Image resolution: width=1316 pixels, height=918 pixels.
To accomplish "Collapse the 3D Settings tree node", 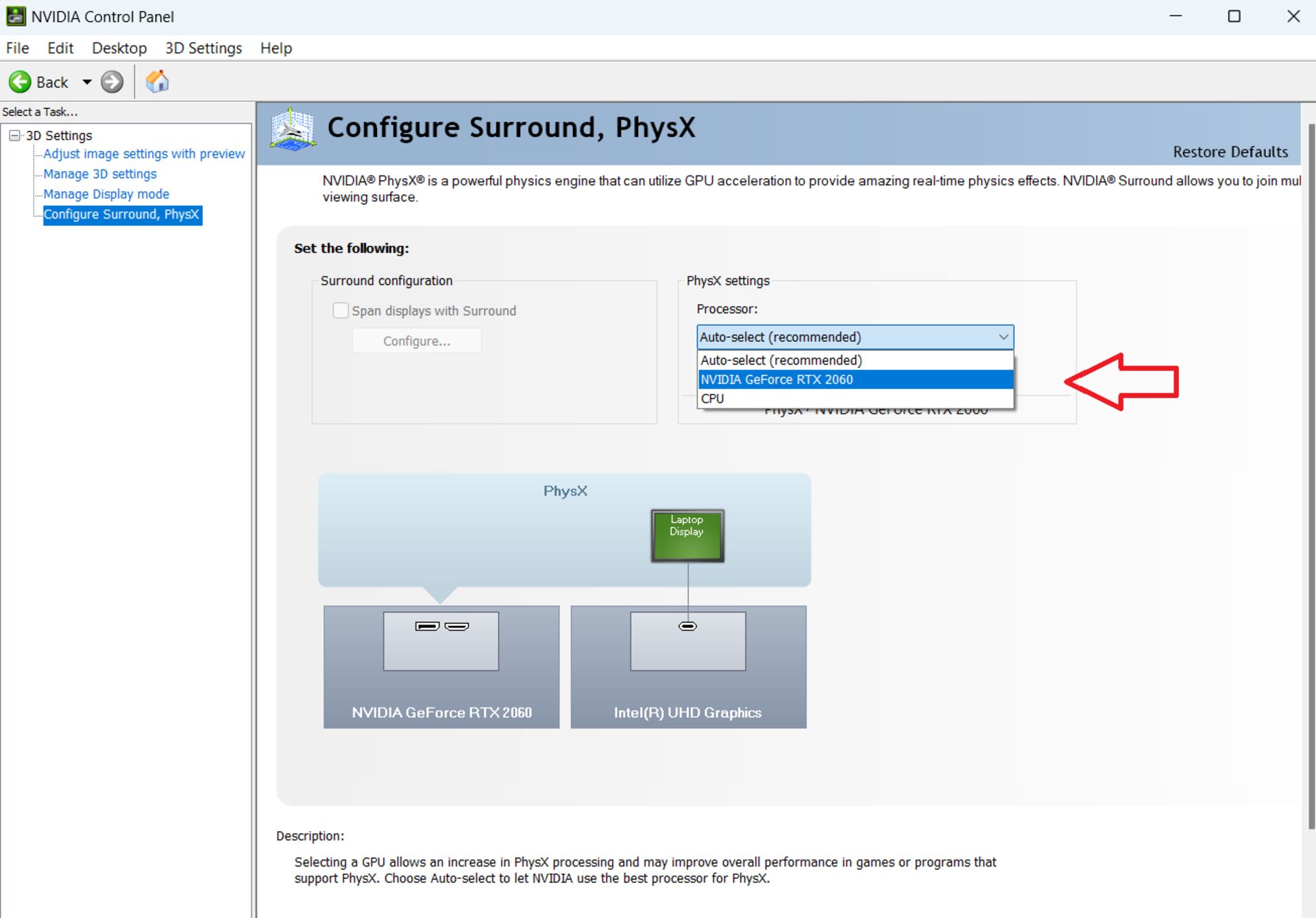I will click(x=14, y=136).
